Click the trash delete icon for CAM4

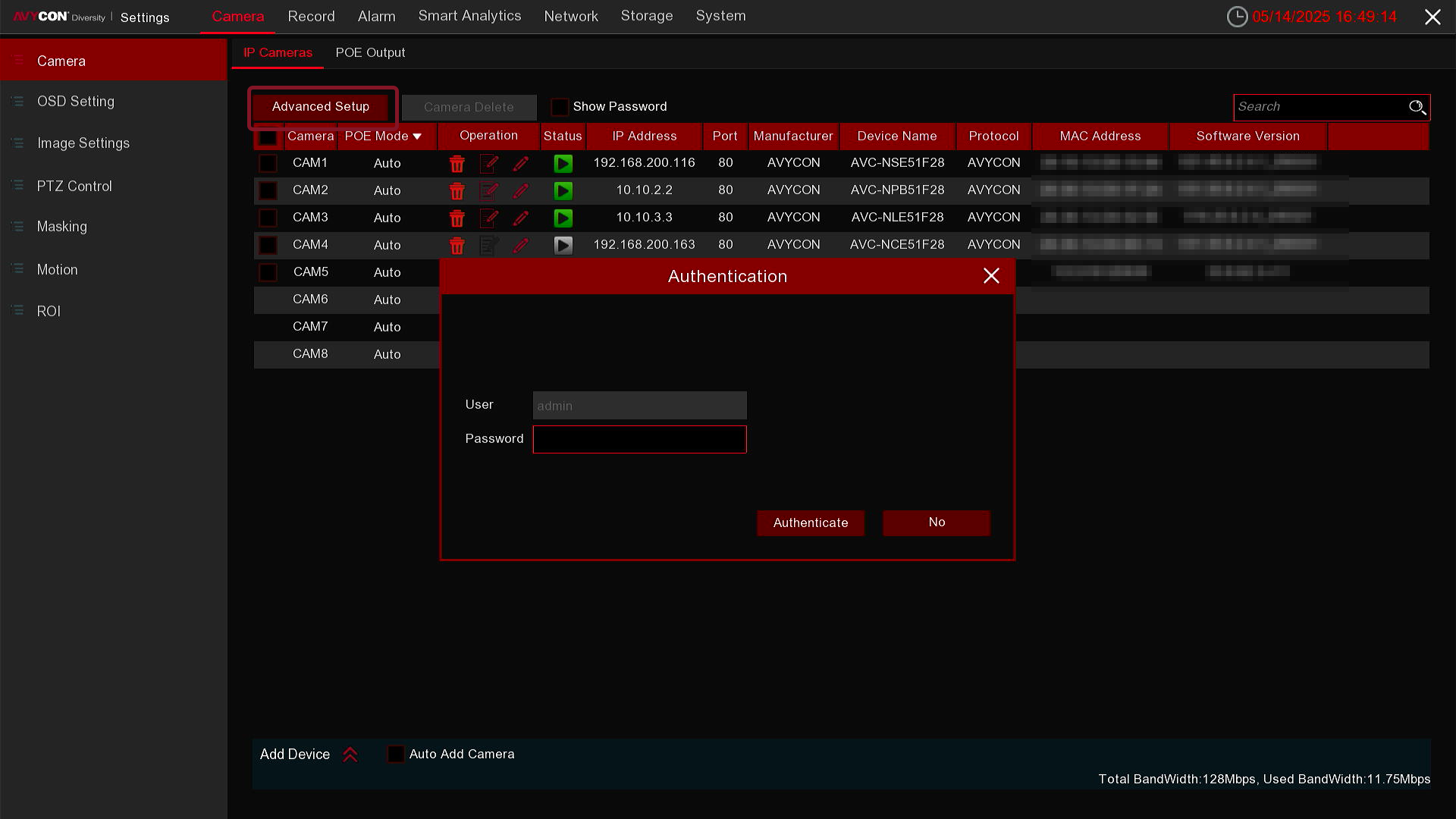pos(457,246)
